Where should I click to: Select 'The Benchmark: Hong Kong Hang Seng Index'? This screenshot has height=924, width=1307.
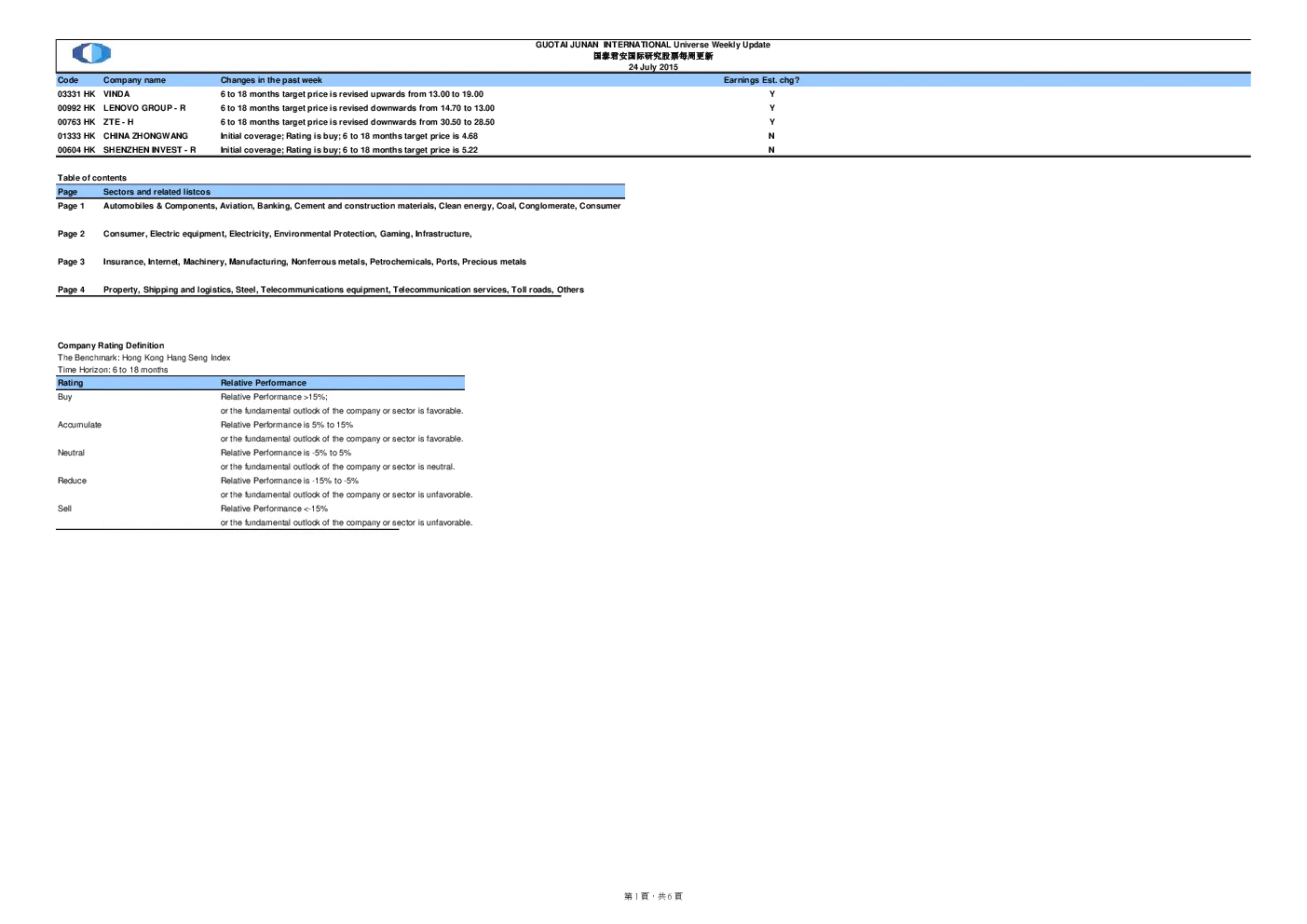143,358
